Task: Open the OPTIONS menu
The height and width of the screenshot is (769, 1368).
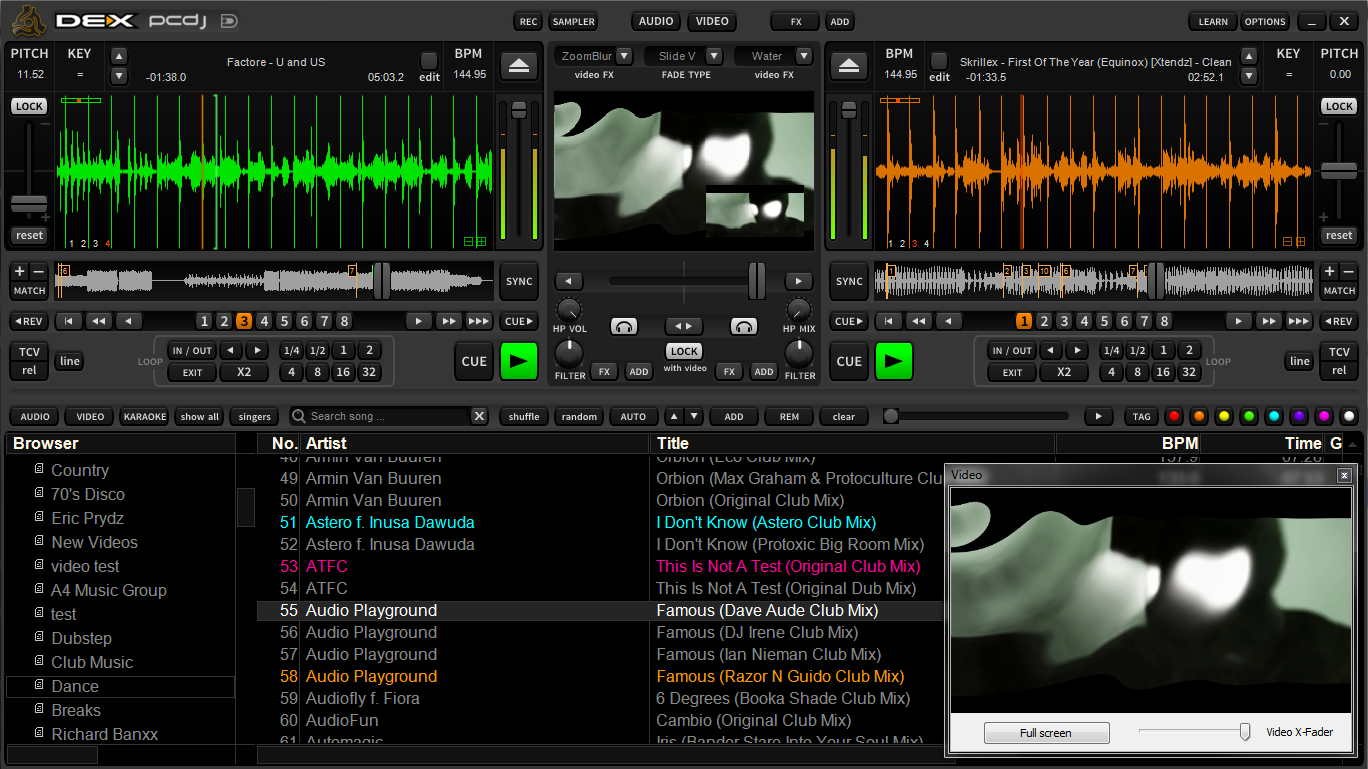Action: coord(1265,21)
